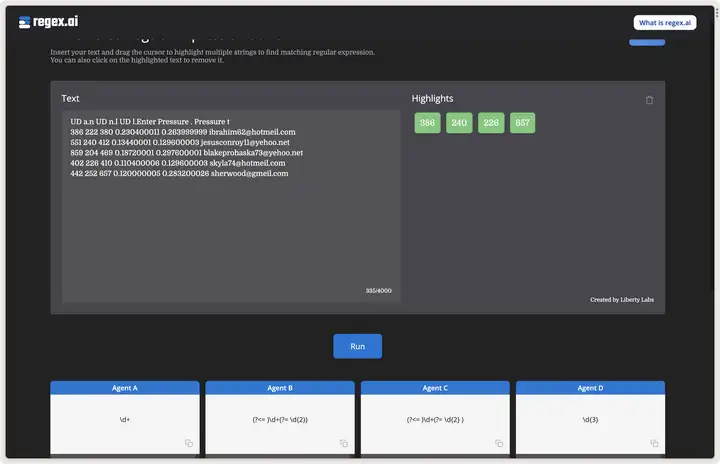Screen dimensions: 720x464
Task: Open the 'What is regex.ai' page
Action: (x=664, y=23)
